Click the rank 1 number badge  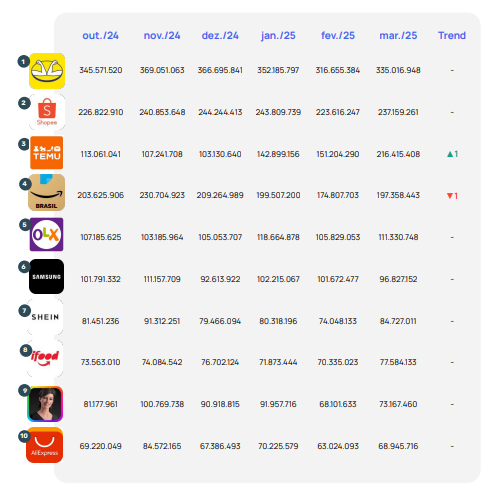click(23, 62)
